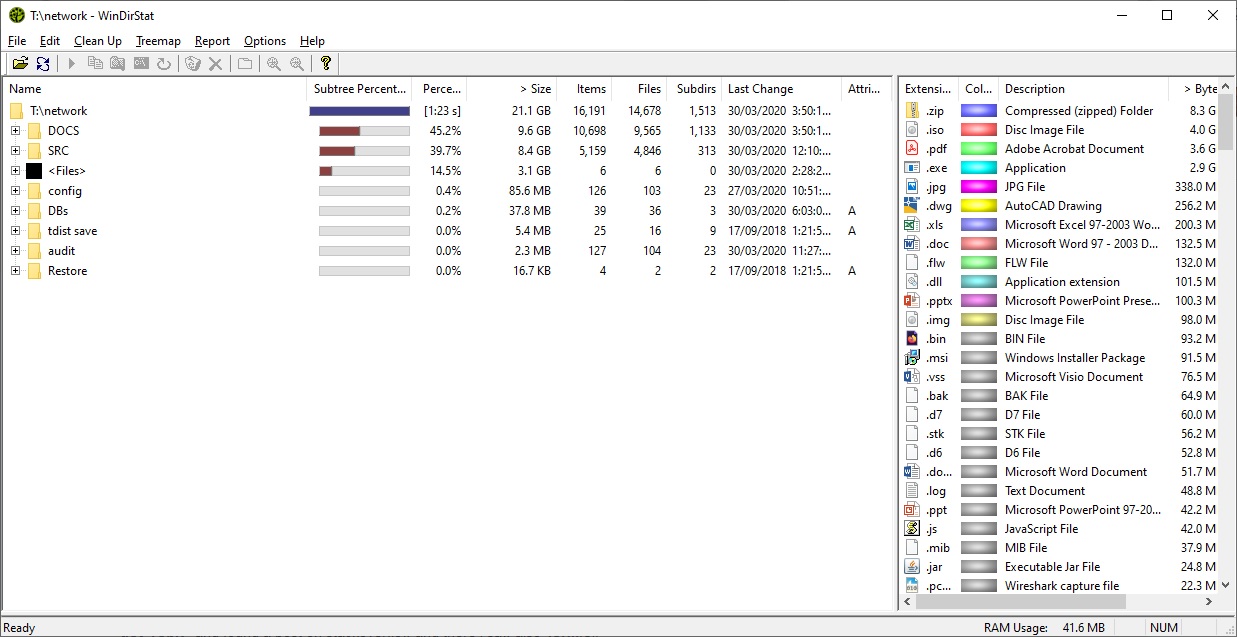
Task: Open the Treemap menu
Action: pos(158,41)
